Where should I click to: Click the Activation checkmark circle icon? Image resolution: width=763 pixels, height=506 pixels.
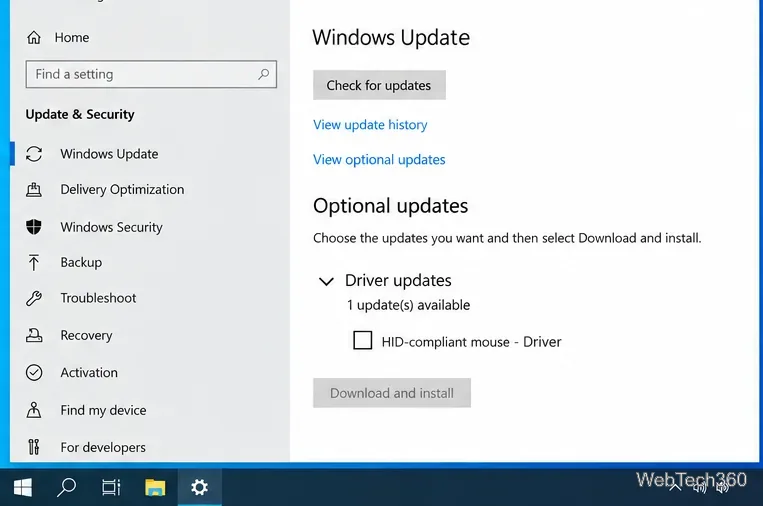pos(34,373)
